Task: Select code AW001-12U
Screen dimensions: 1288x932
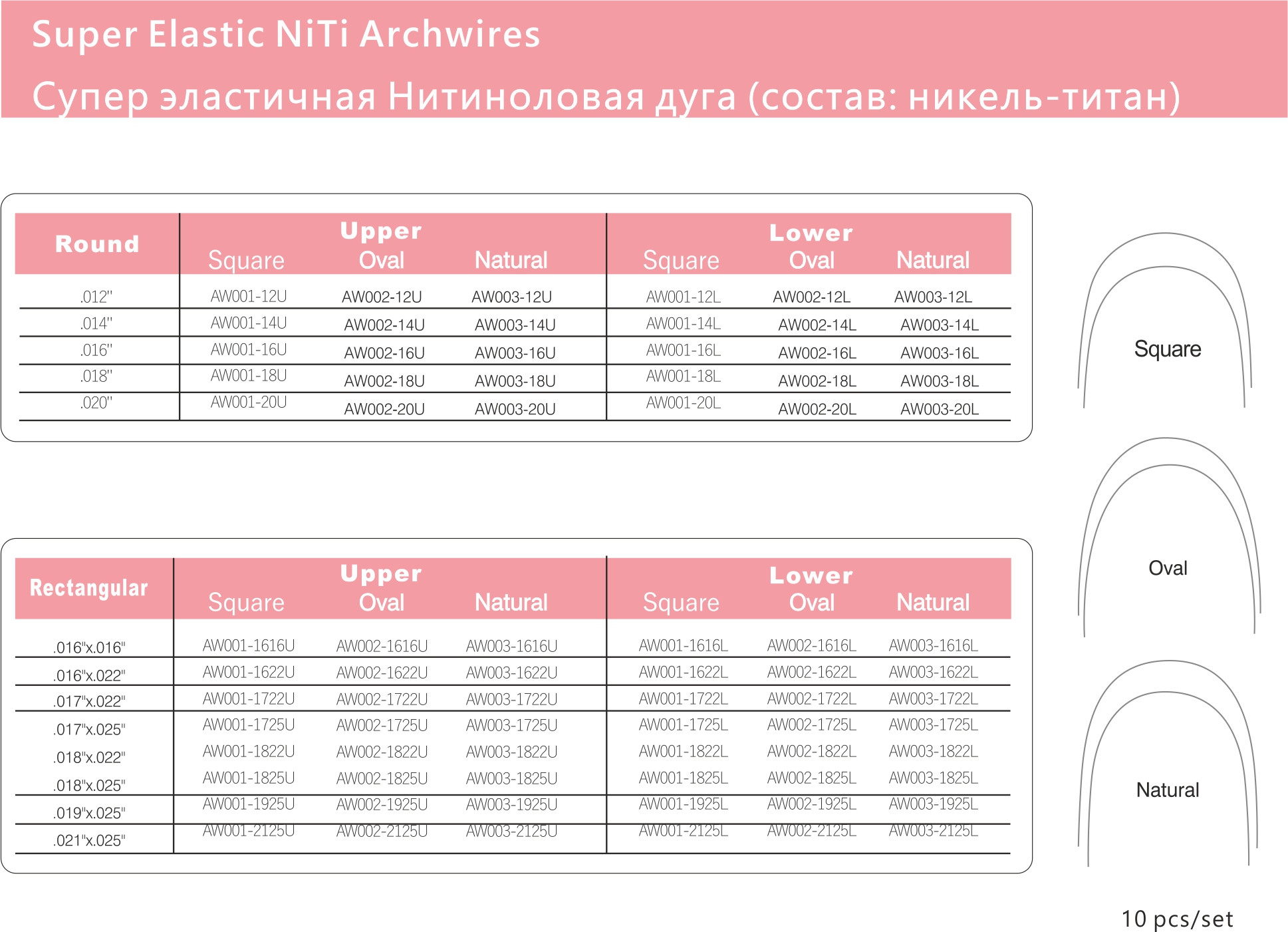Action: point(249,296)
